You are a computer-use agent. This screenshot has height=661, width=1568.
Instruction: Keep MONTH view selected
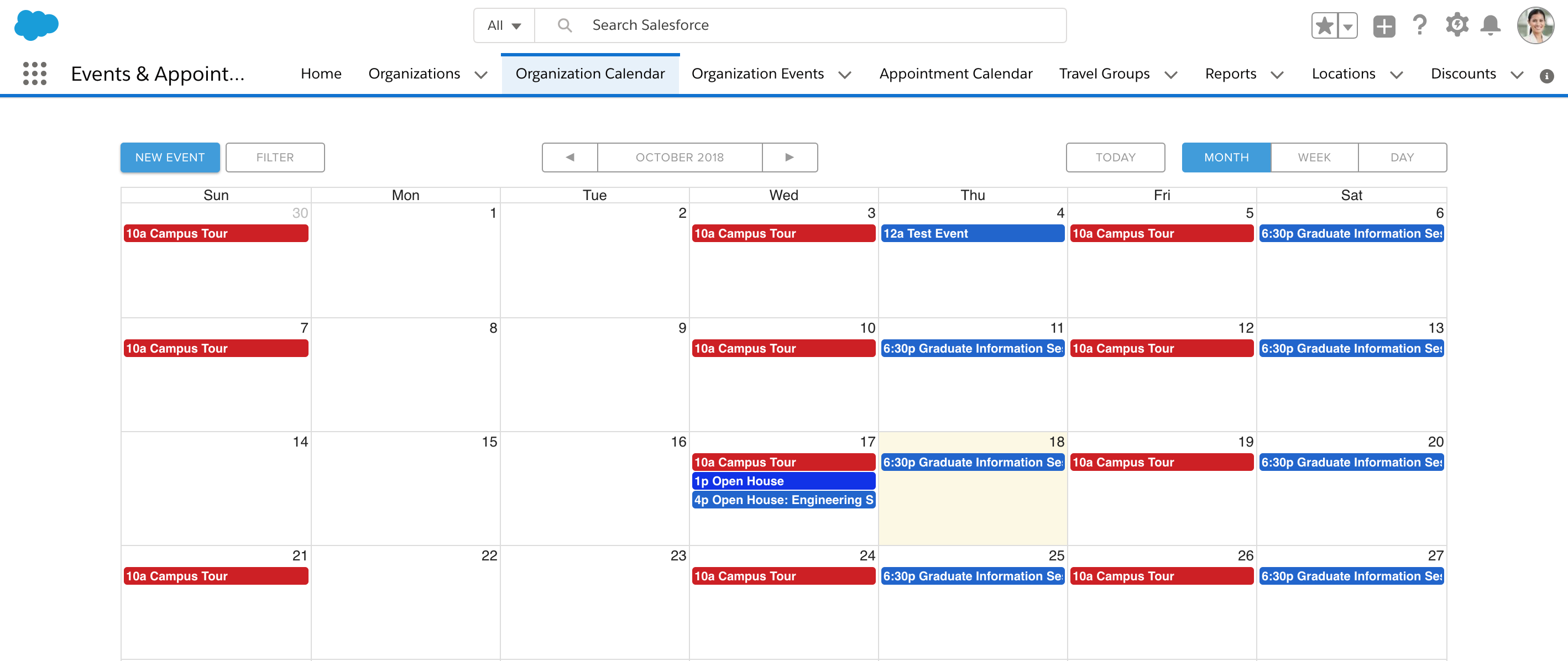(1225, 157)
